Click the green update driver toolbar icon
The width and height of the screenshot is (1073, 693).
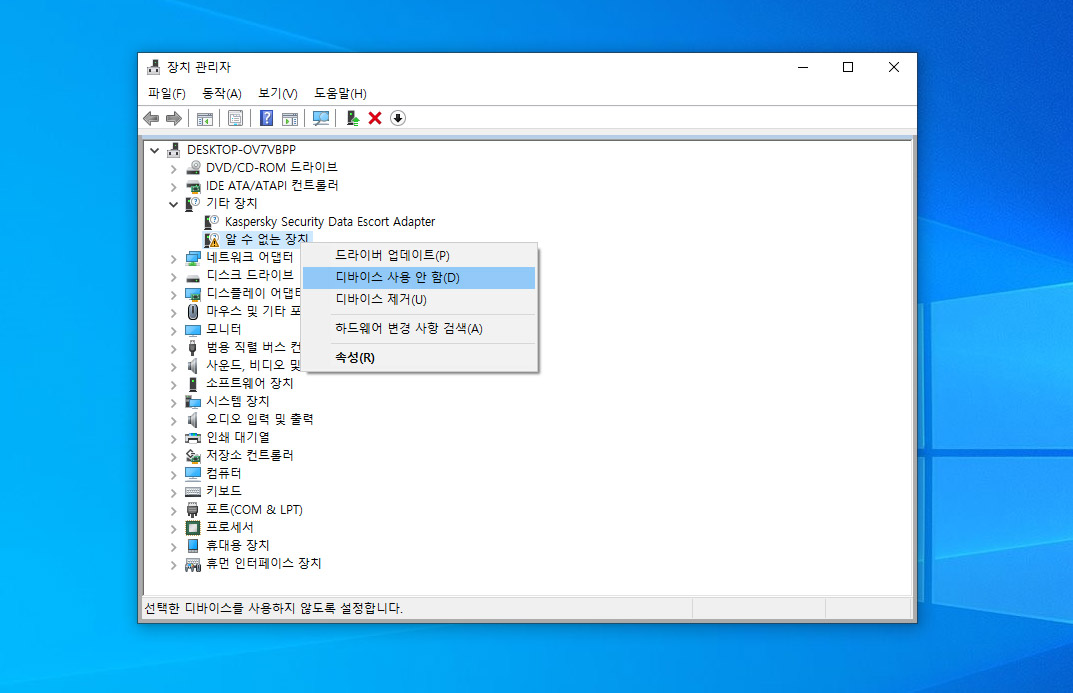pos(352,118)
